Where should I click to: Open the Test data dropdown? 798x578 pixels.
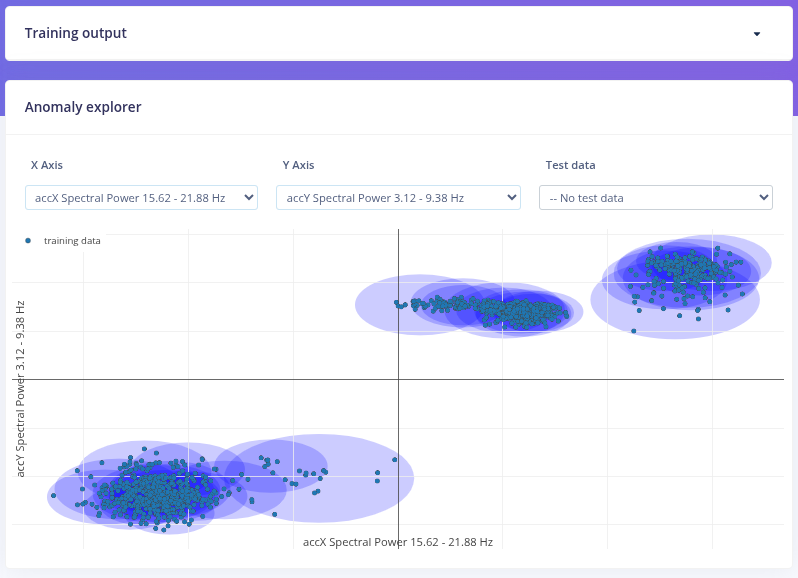click(x=655, y=198)
